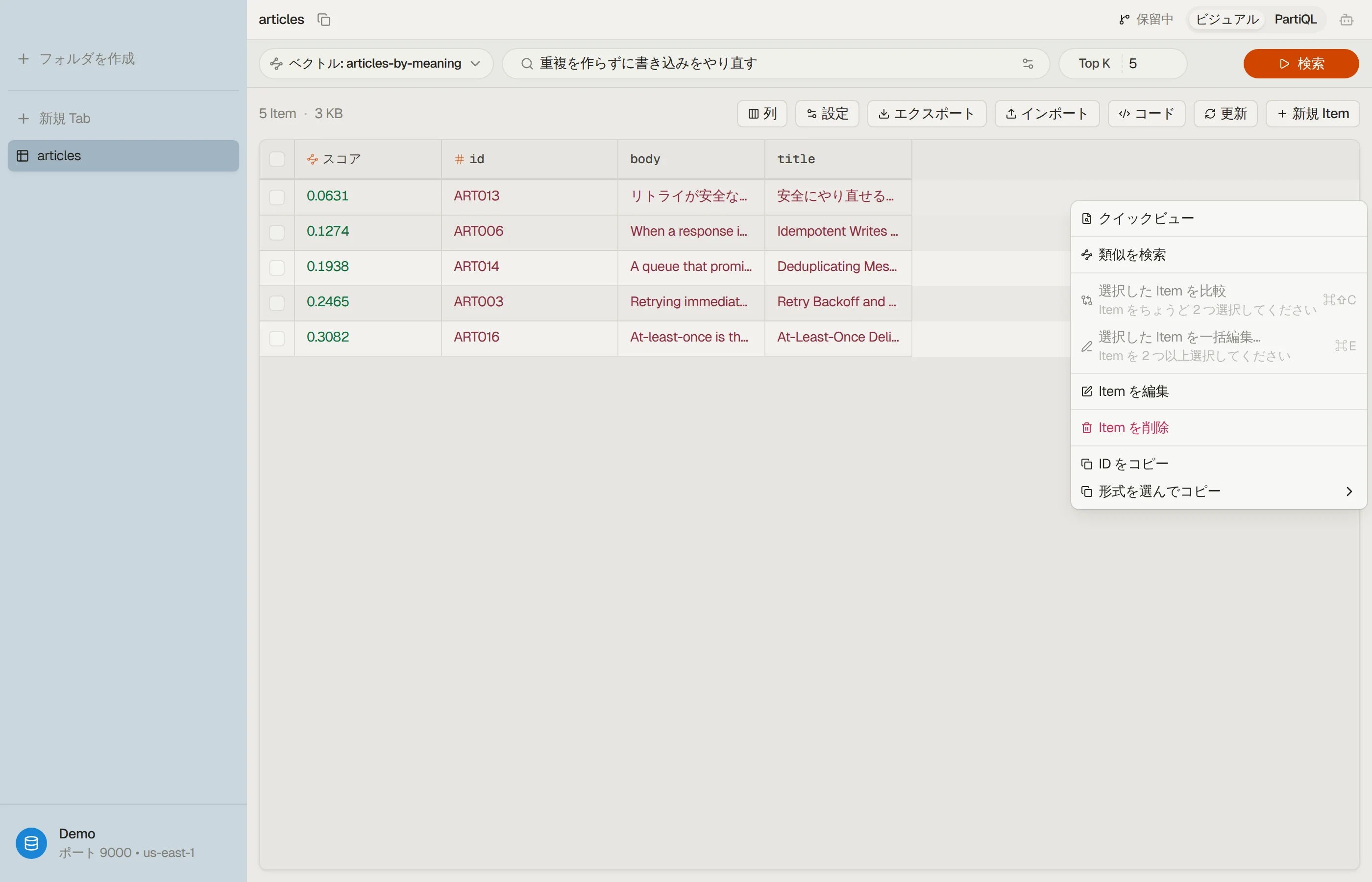Click the vector score icon in スコア header

[x=313, y=159]
